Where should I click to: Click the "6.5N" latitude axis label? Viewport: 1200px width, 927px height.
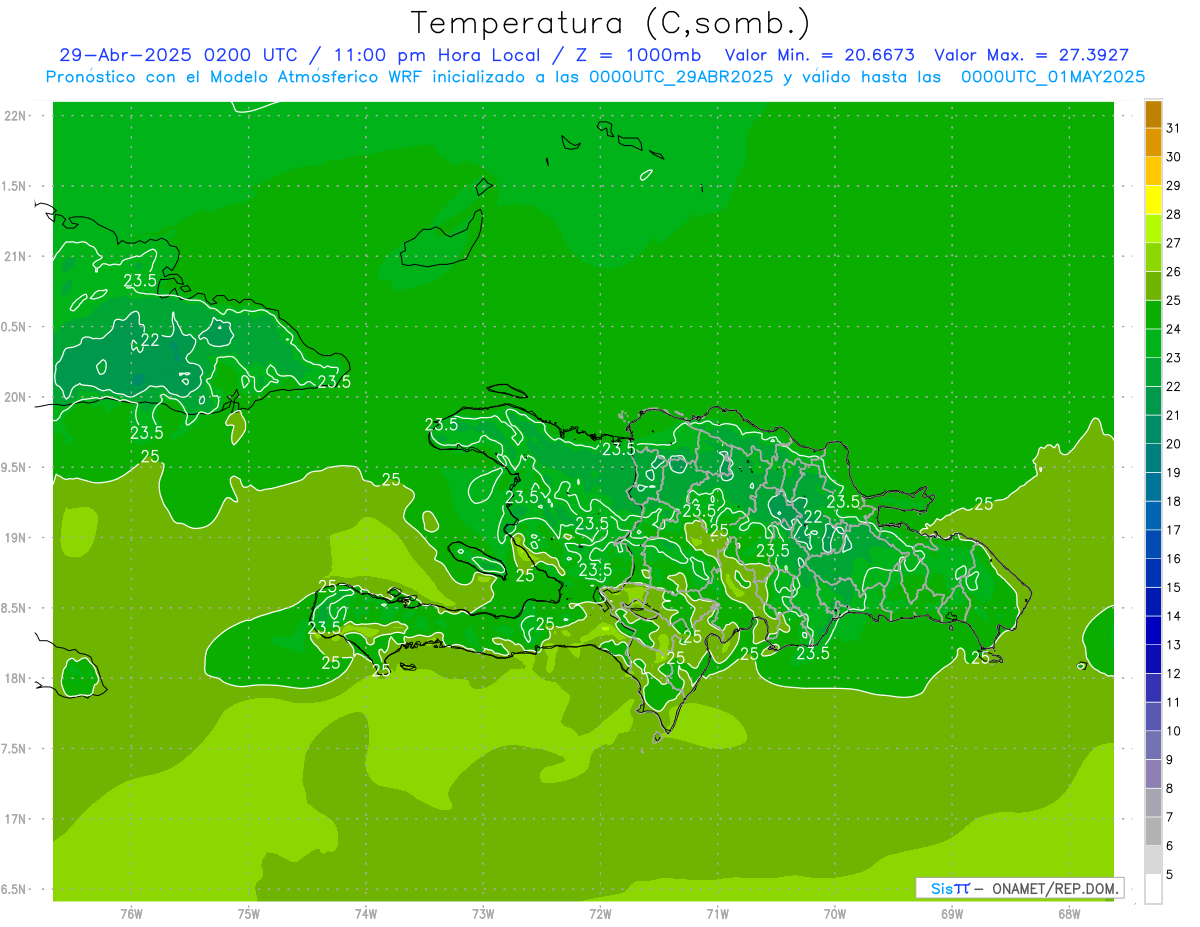[15, 889]
